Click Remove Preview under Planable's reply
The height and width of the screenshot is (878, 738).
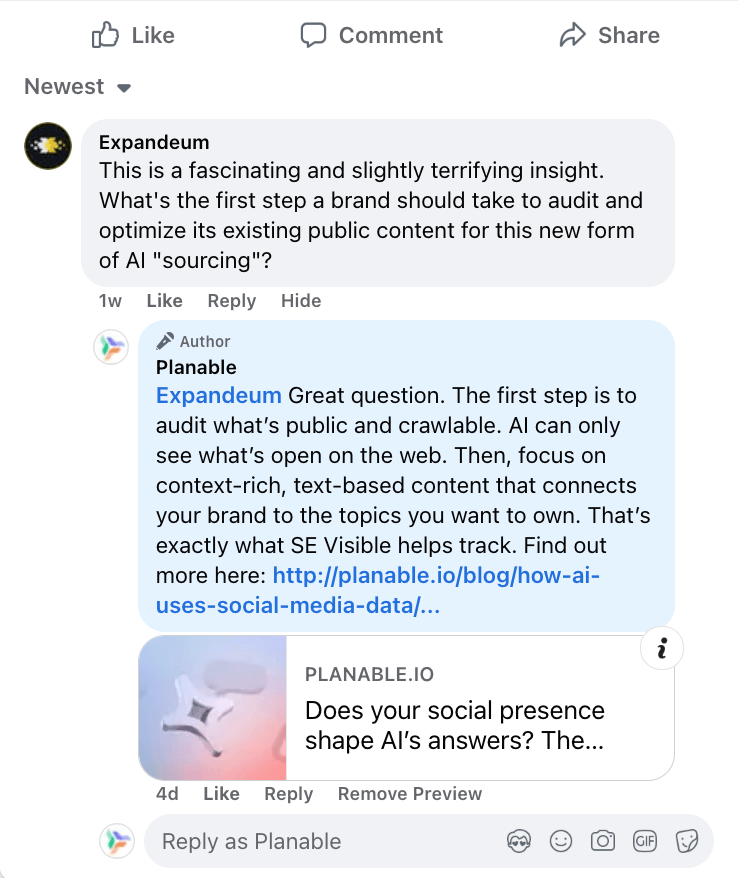pos(409,794)
